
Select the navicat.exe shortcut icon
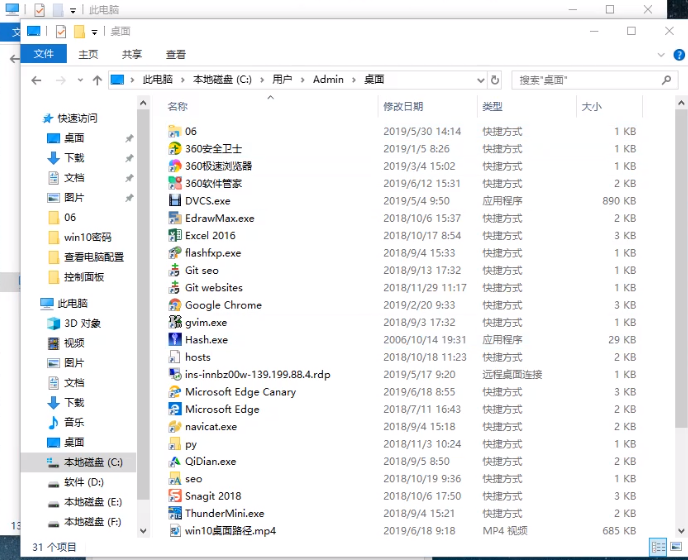coord(175,427)
